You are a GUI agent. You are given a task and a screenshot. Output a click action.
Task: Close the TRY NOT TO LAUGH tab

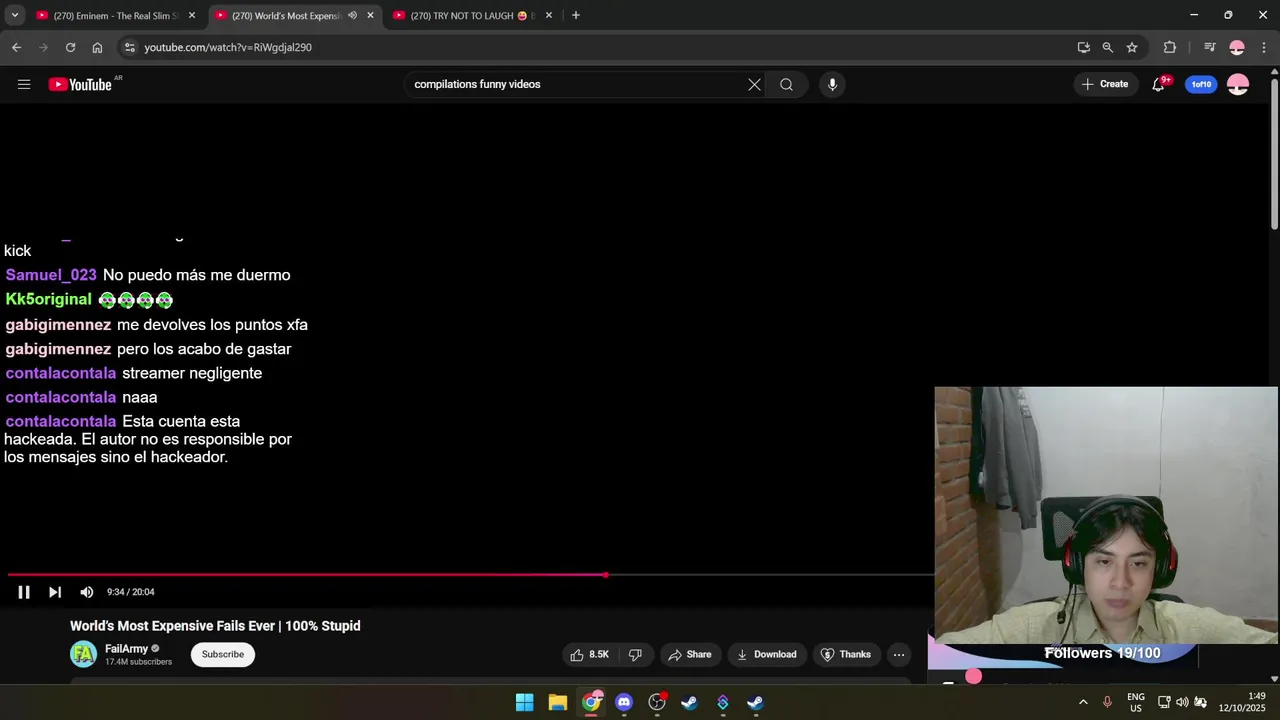pos(548,16)
